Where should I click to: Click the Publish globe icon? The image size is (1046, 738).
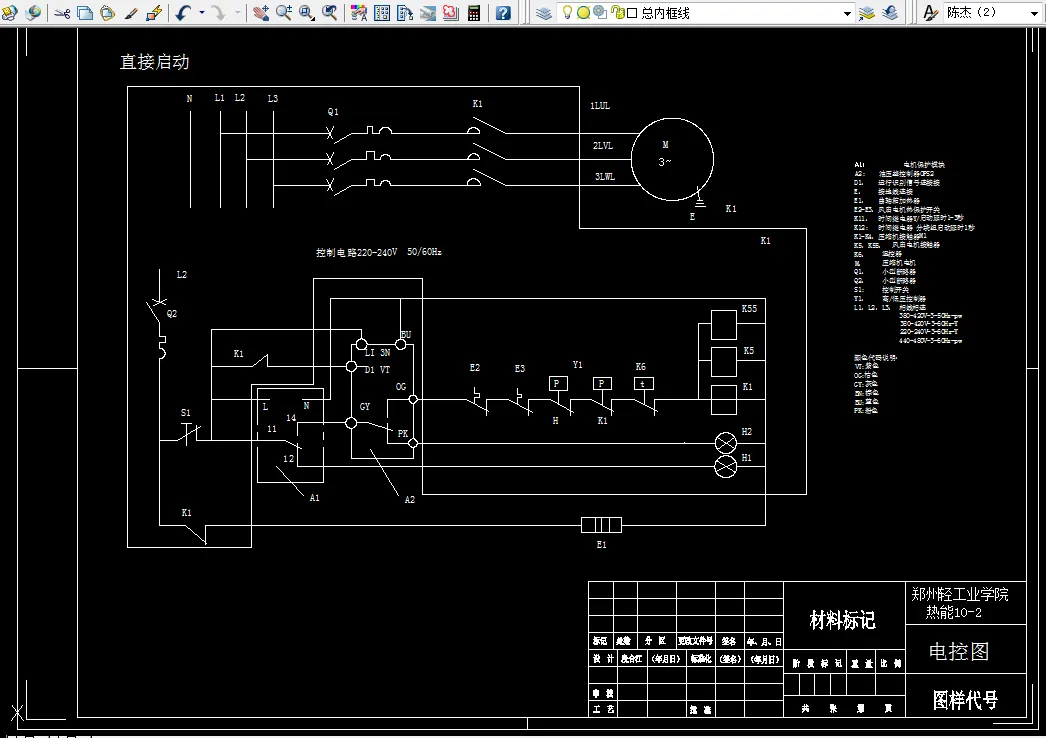click(33, 13)
